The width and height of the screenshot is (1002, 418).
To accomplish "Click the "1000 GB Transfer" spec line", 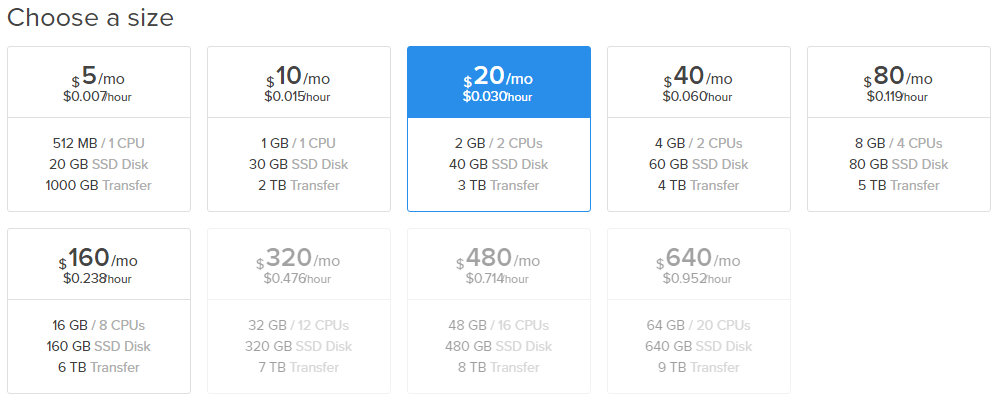I will pyautogui.click(x=98, y=185).
